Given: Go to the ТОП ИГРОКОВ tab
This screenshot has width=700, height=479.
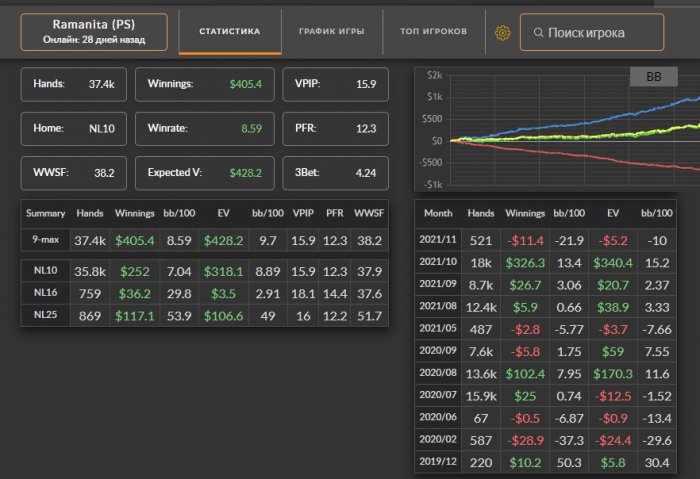Looking at the screenshot, I should coord(433,32).
